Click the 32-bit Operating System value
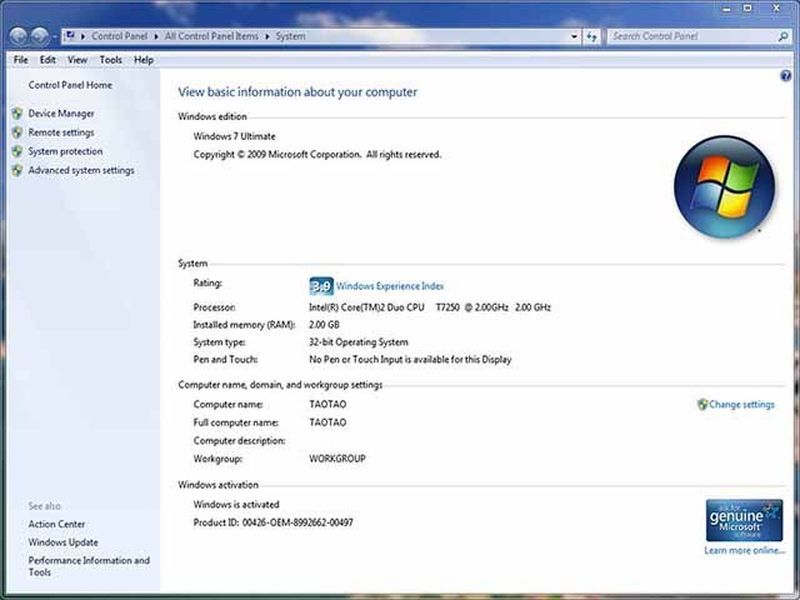Screen dimensions: 800x600 (x=358, y=342)
